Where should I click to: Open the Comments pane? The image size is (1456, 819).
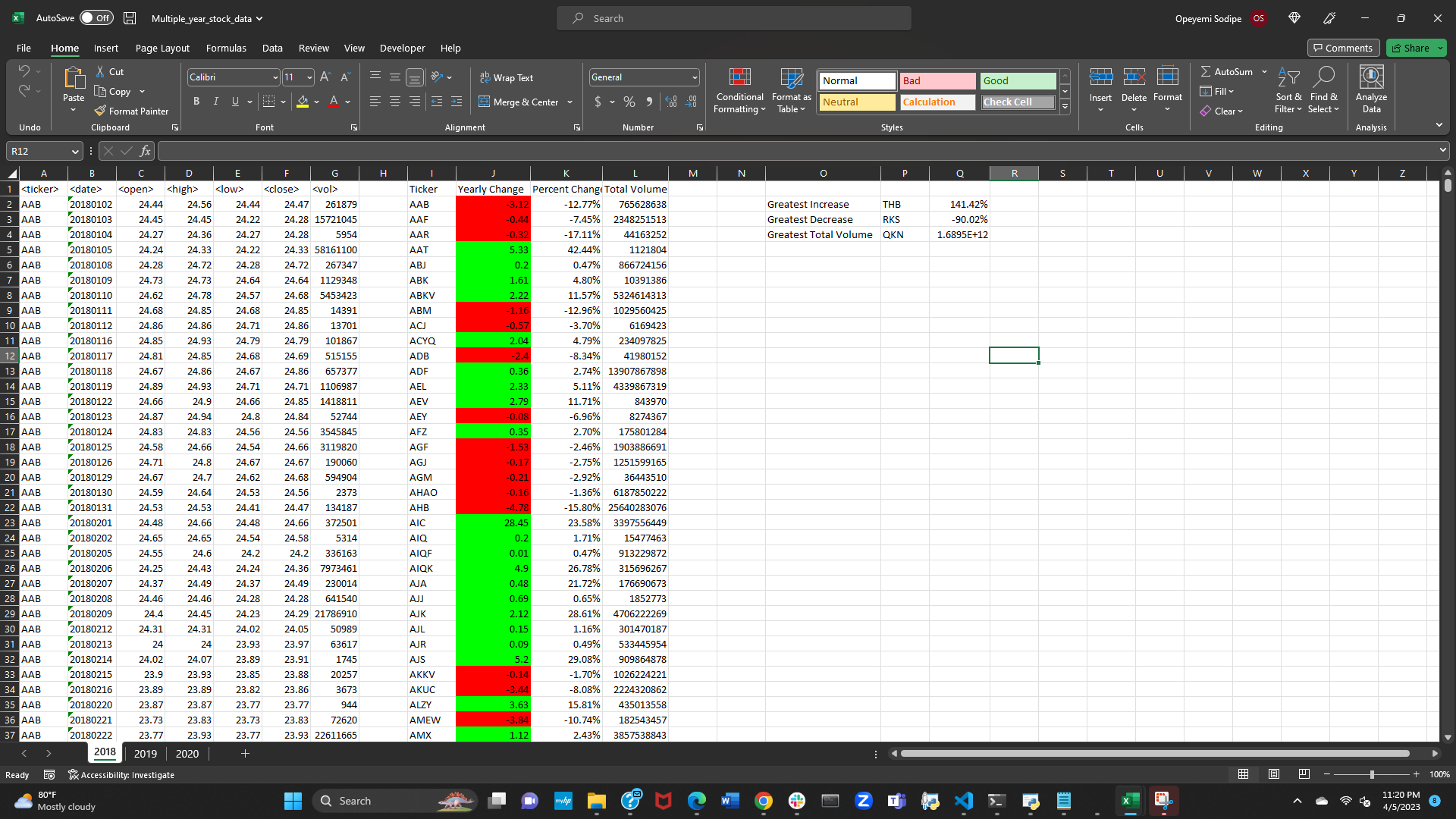pyautogui.click(x=1343, y=48)
